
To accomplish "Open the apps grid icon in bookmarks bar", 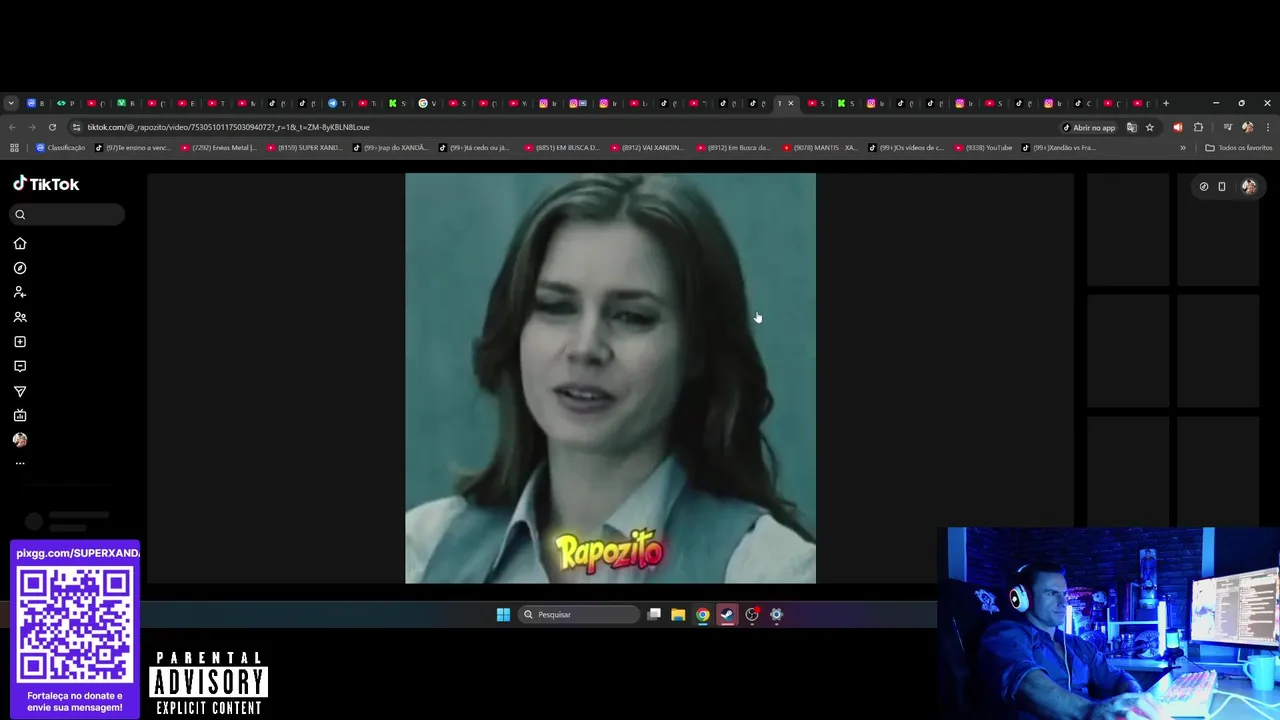I will pos(14,148).
